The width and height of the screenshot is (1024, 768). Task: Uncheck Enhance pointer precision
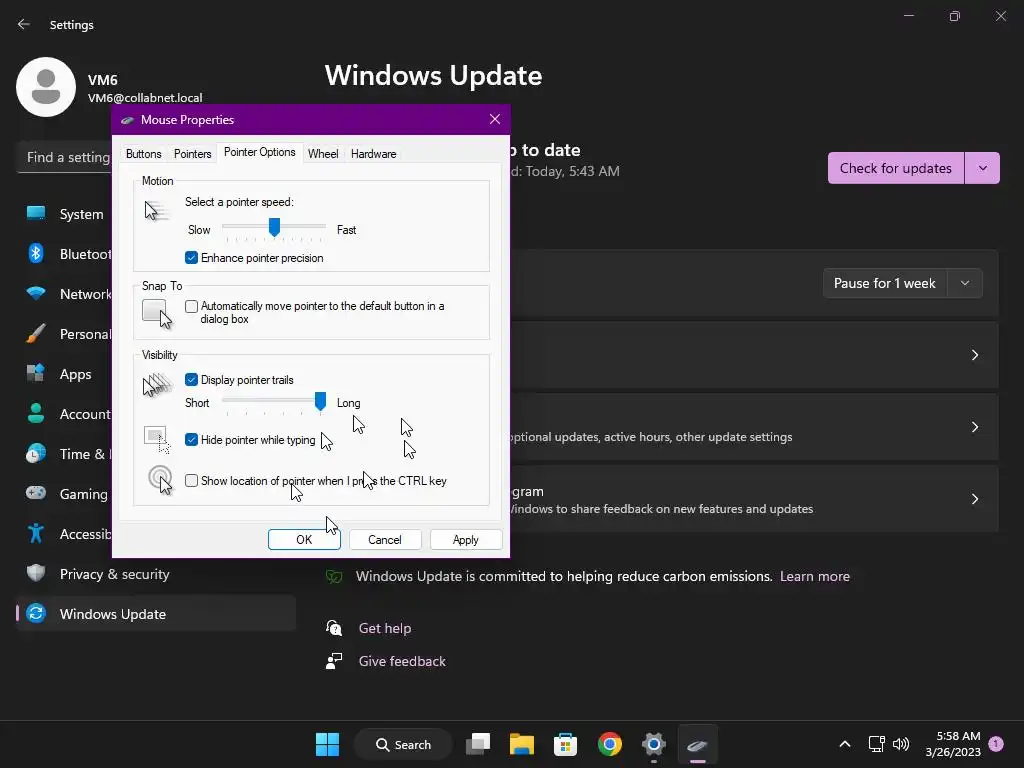(191, 258)
